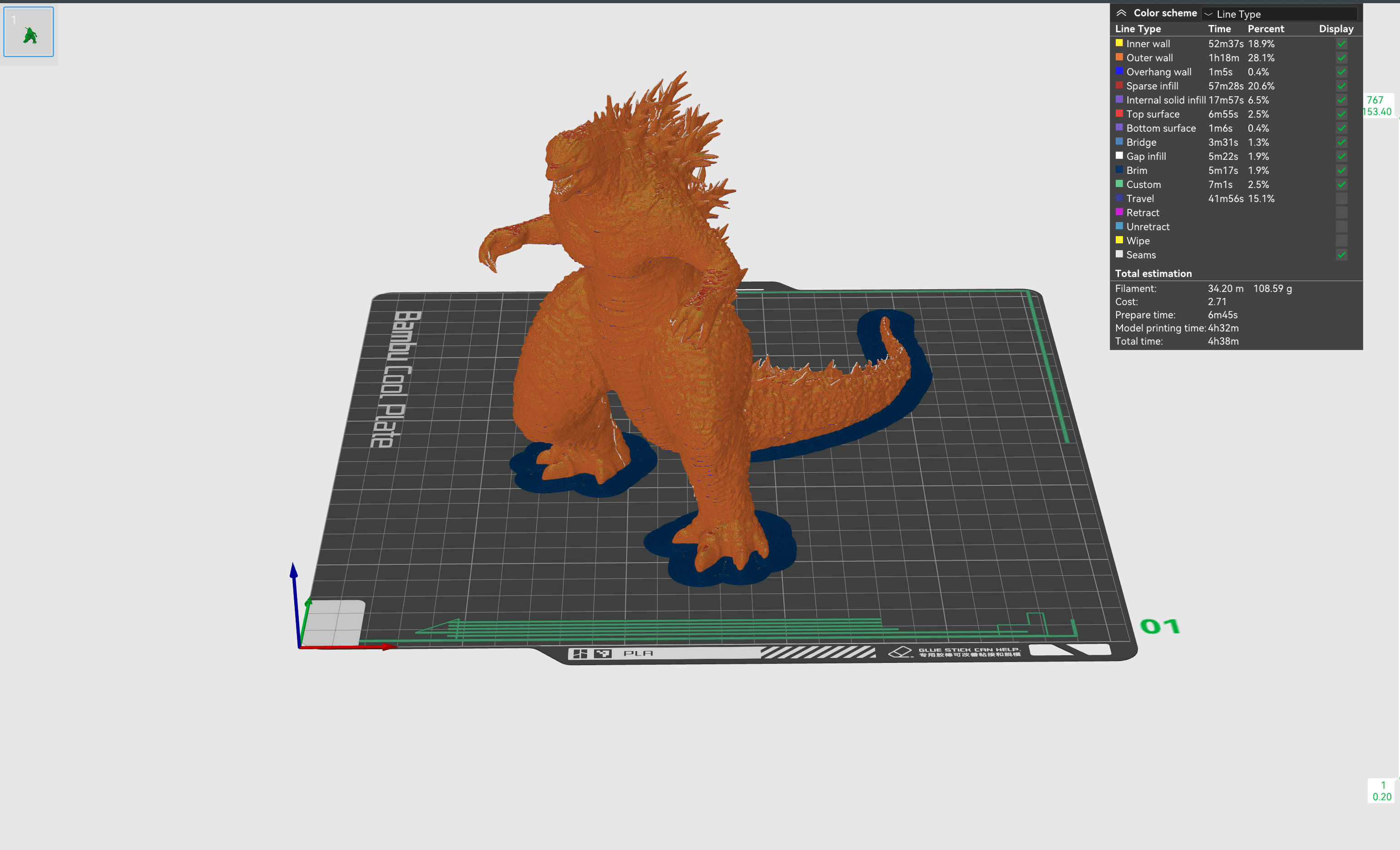Screen dimensions: 1400x850
Task: Uncheck Sparse infill display
Action: click(1341, 86)
